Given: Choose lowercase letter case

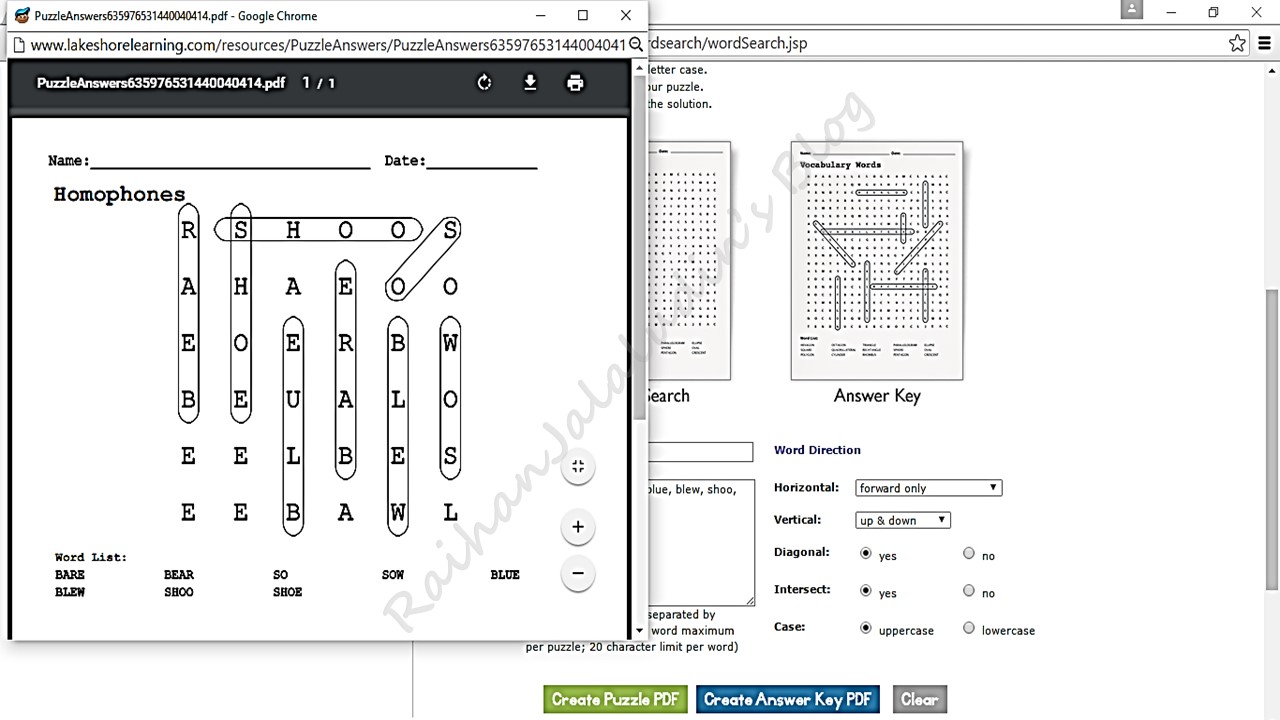Looking at the screenshot, I should [968, 628].
